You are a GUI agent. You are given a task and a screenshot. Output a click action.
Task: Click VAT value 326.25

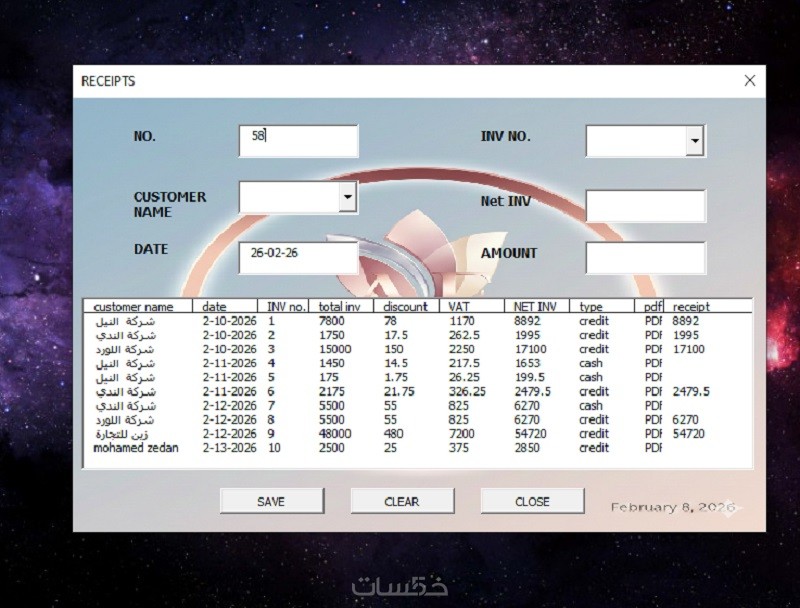tap(467, 392)
